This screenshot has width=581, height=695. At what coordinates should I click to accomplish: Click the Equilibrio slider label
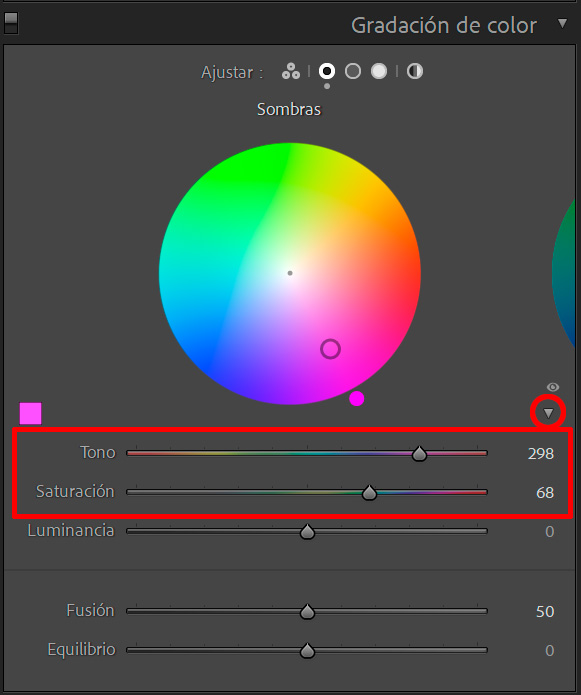[x=82, y=650]
